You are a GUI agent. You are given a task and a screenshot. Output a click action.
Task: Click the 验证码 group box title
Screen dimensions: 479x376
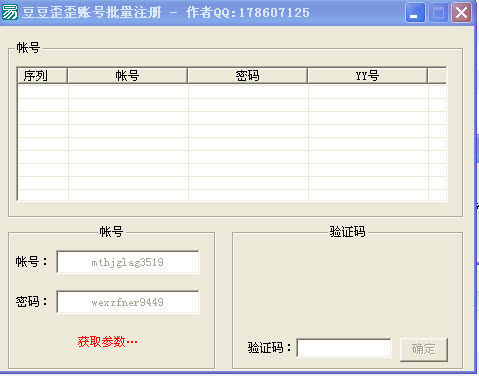347,231
